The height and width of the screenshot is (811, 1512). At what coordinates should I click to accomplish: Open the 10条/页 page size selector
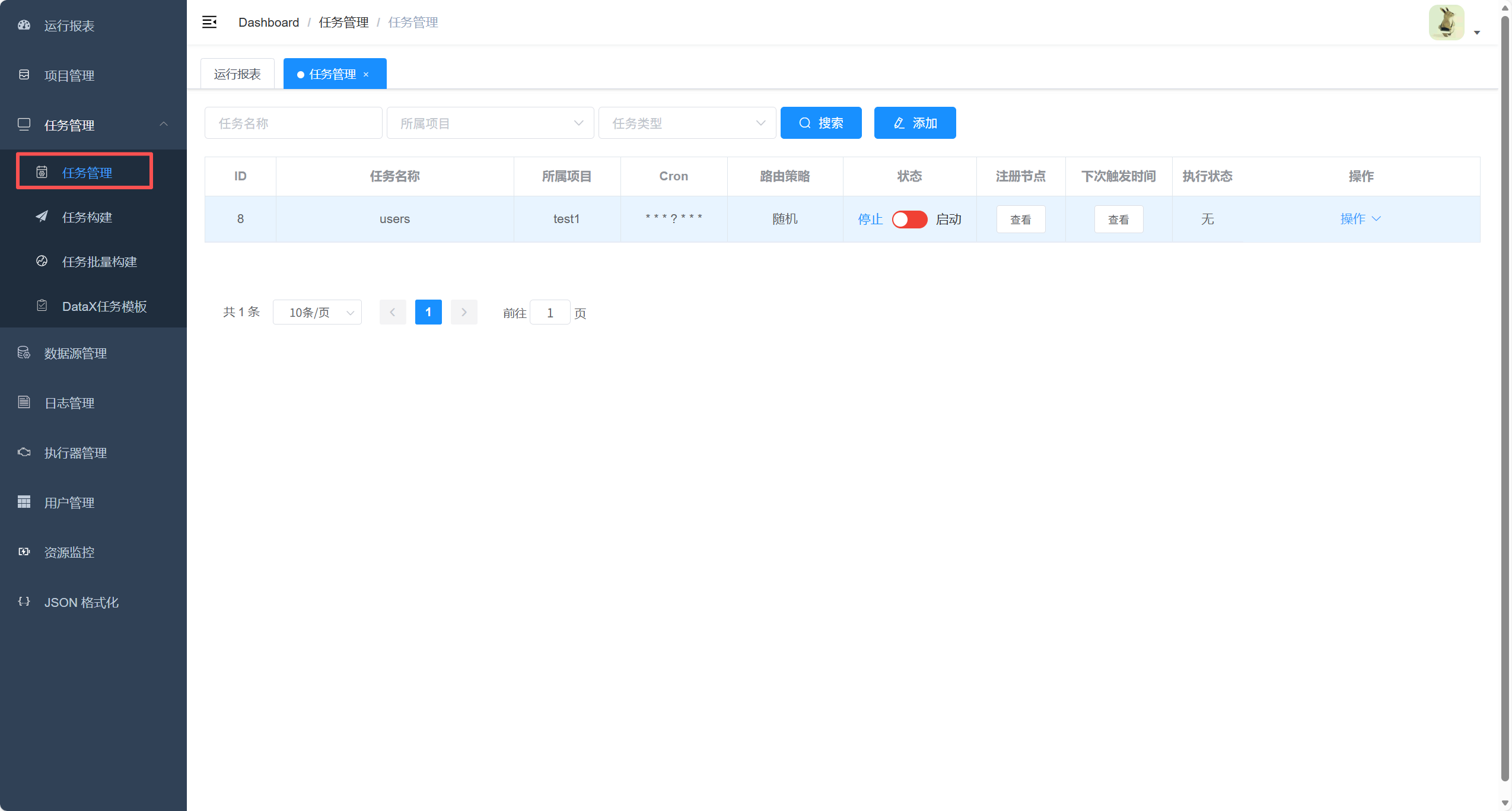coord(317,312)
